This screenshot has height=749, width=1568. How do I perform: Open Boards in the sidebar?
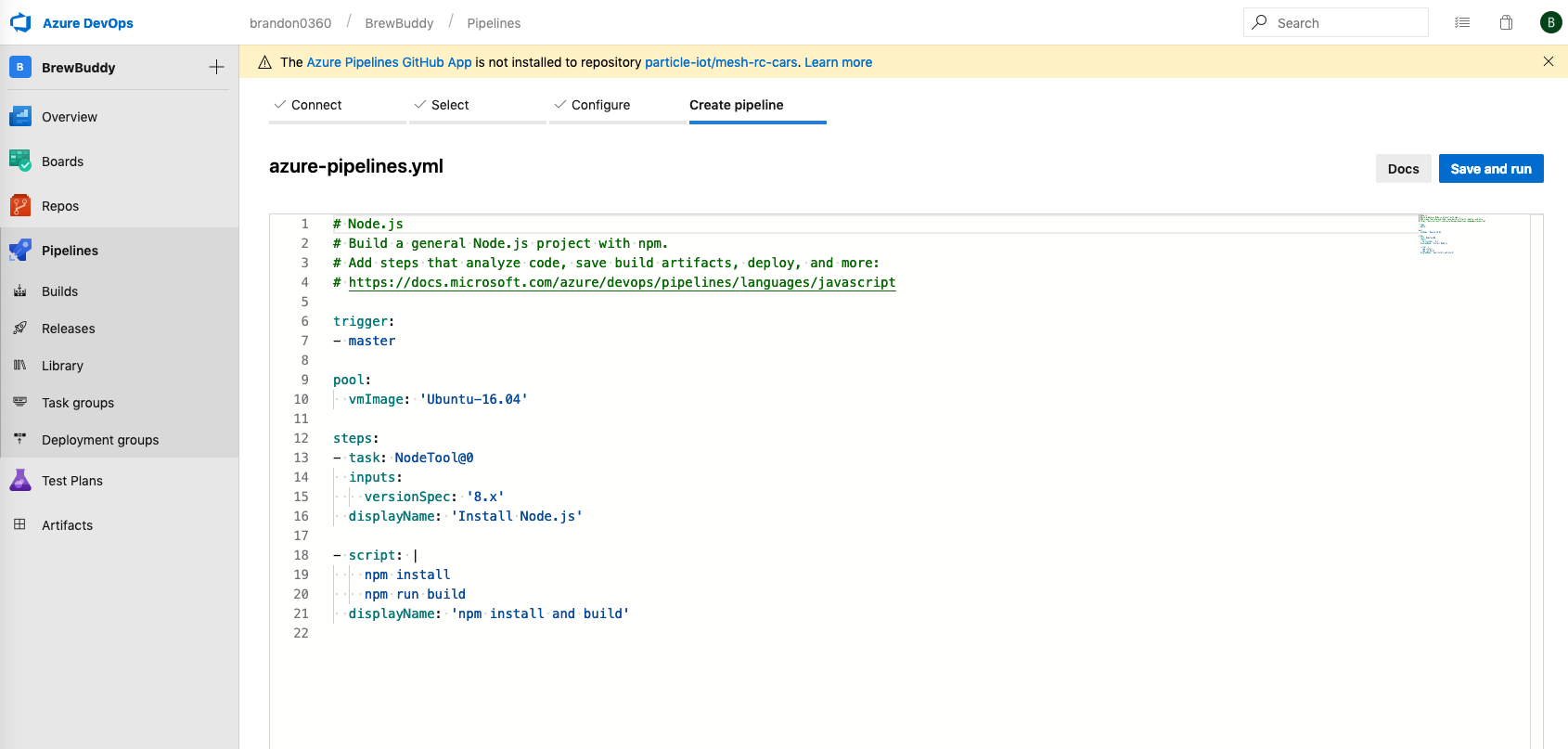120,161
